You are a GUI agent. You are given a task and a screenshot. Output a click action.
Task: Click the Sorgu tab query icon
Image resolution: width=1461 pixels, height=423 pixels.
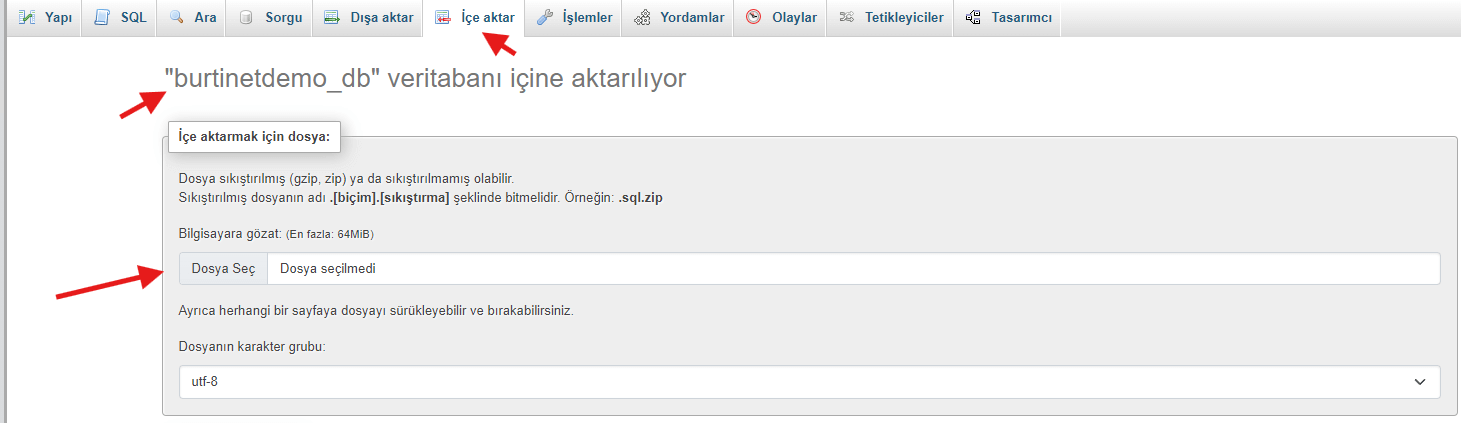[x=246, y=17]
